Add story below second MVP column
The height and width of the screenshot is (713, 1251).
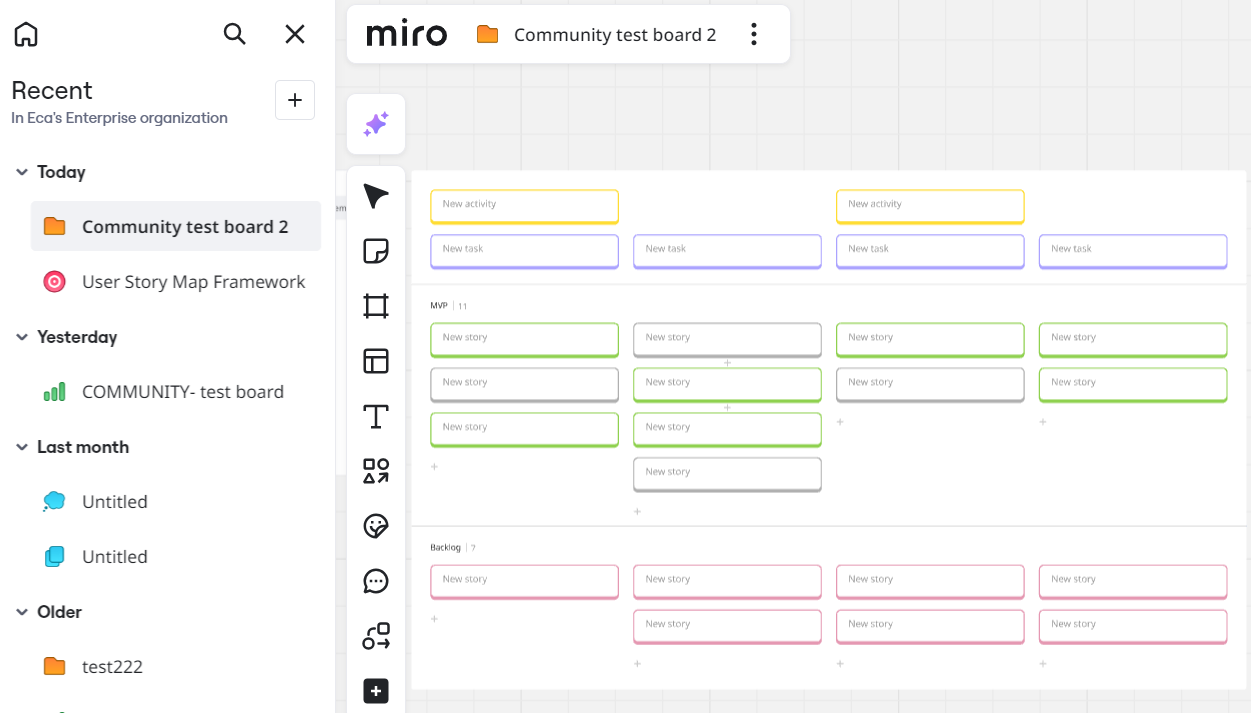click(637, 512)
